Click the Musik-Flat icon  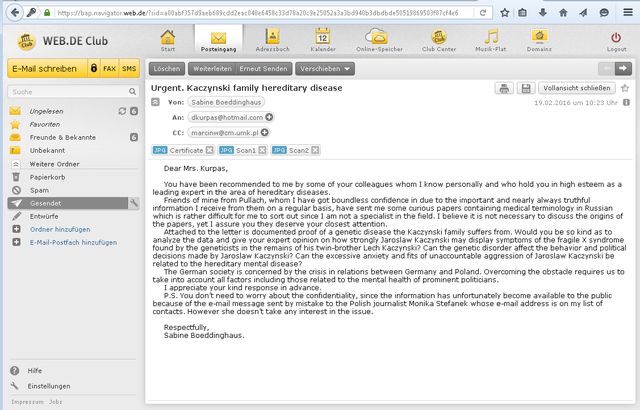[x=489, y=39]
